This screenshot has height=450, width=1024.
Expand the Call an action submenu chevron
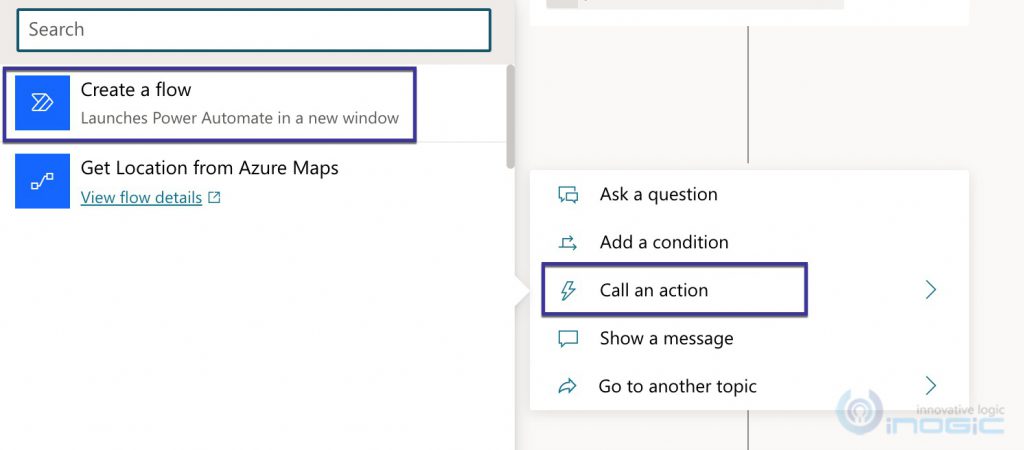coord(931,290)
